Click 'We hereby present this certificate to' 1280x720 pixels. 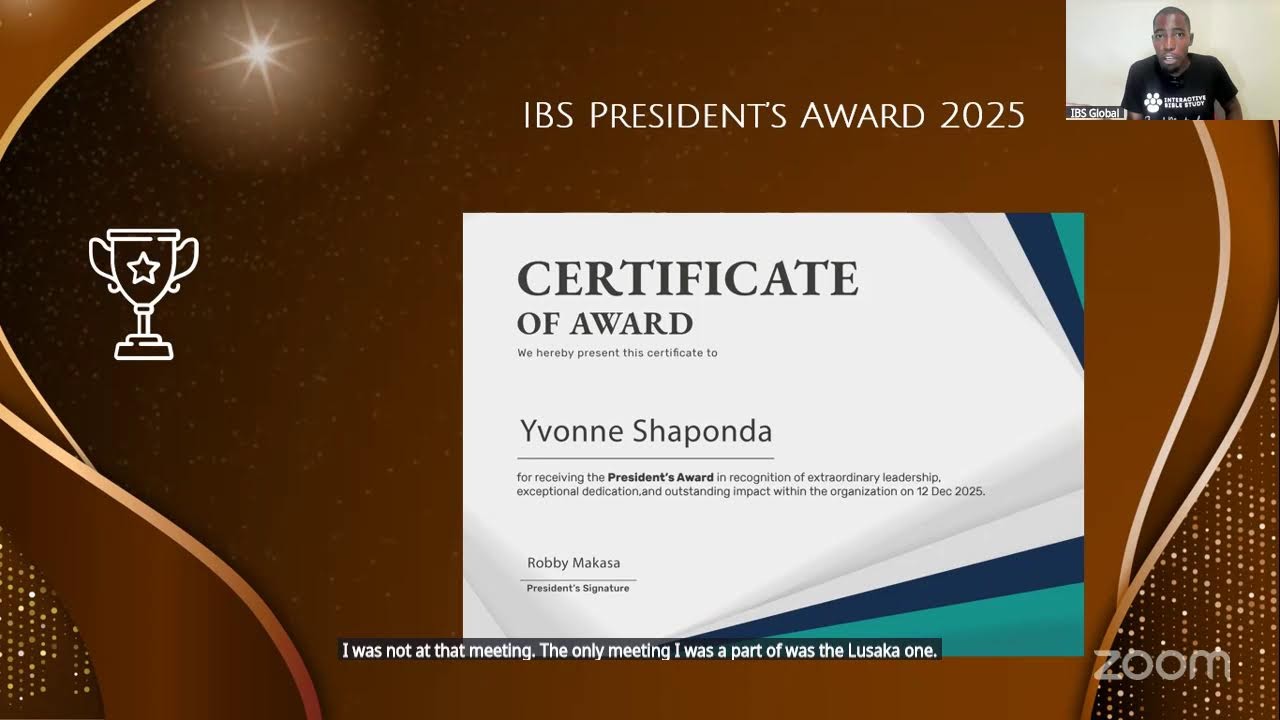[x=617, y=352]
